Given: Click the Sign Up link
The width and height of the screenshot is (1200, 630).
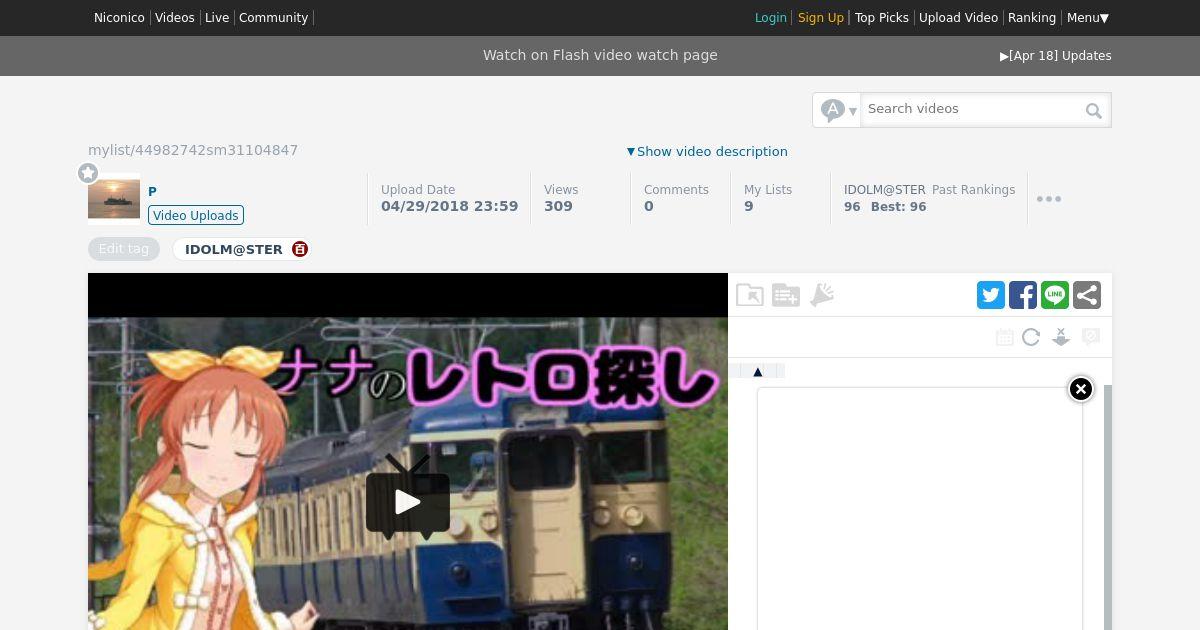Looking at the screenshot, I should click(821, 18).
